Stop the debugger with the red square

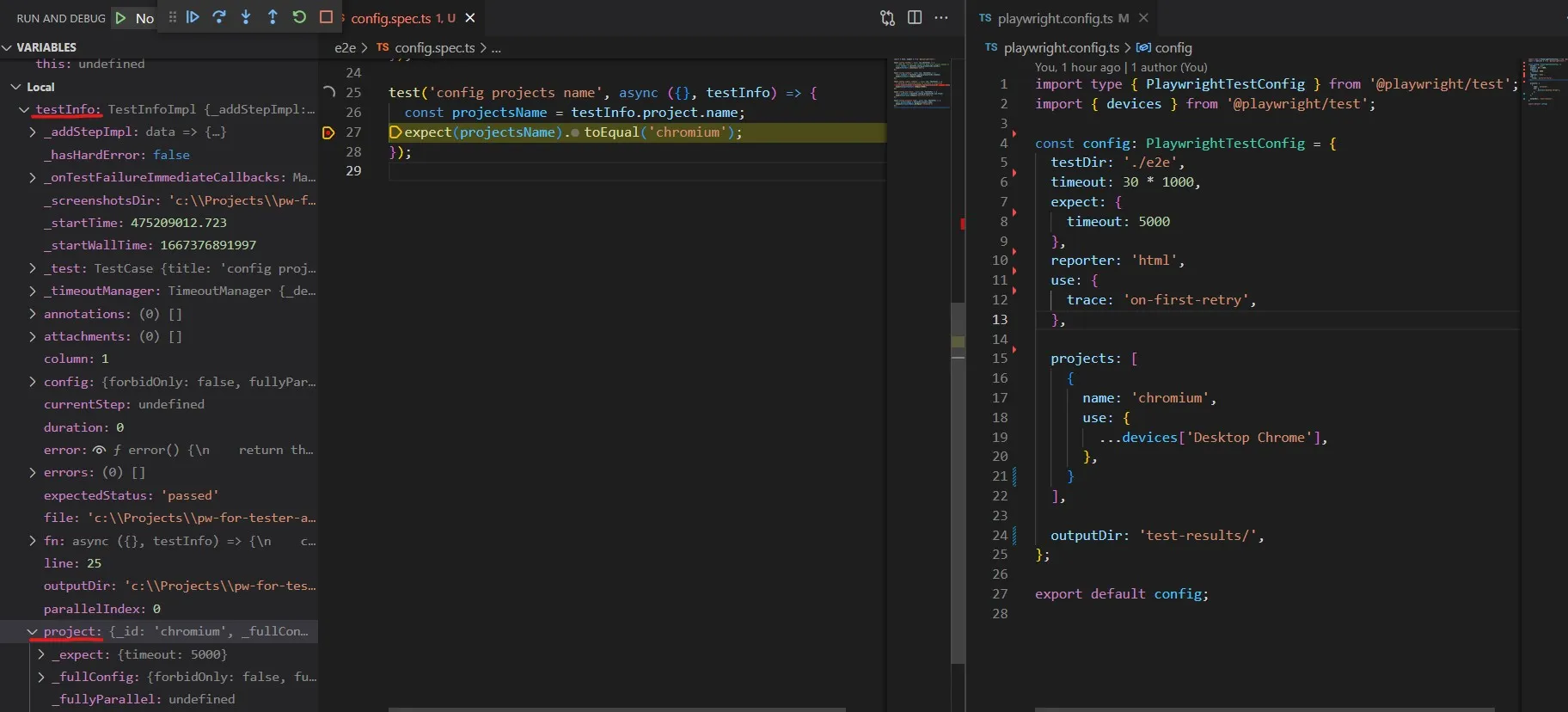(326, 17)
